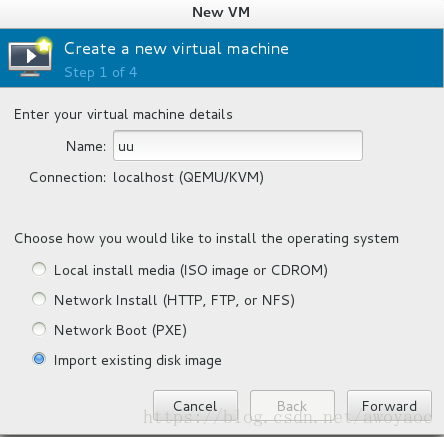The width and height of the screenshot is (444, 437).
Task: Click the 'Name:' label
Action: click(86, 146)
